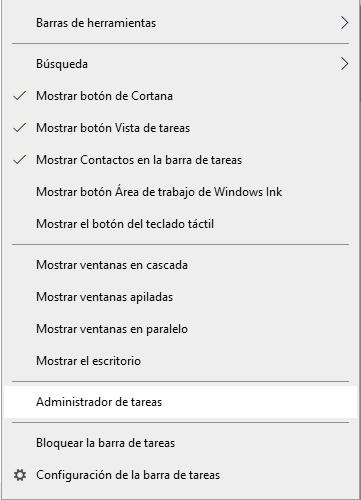The height and width of the screenshot is (500, 361).
Task: Toggle Mostrar Contactos en la barra de tareas
Action: pyautogui.click(x=180, y=160)
